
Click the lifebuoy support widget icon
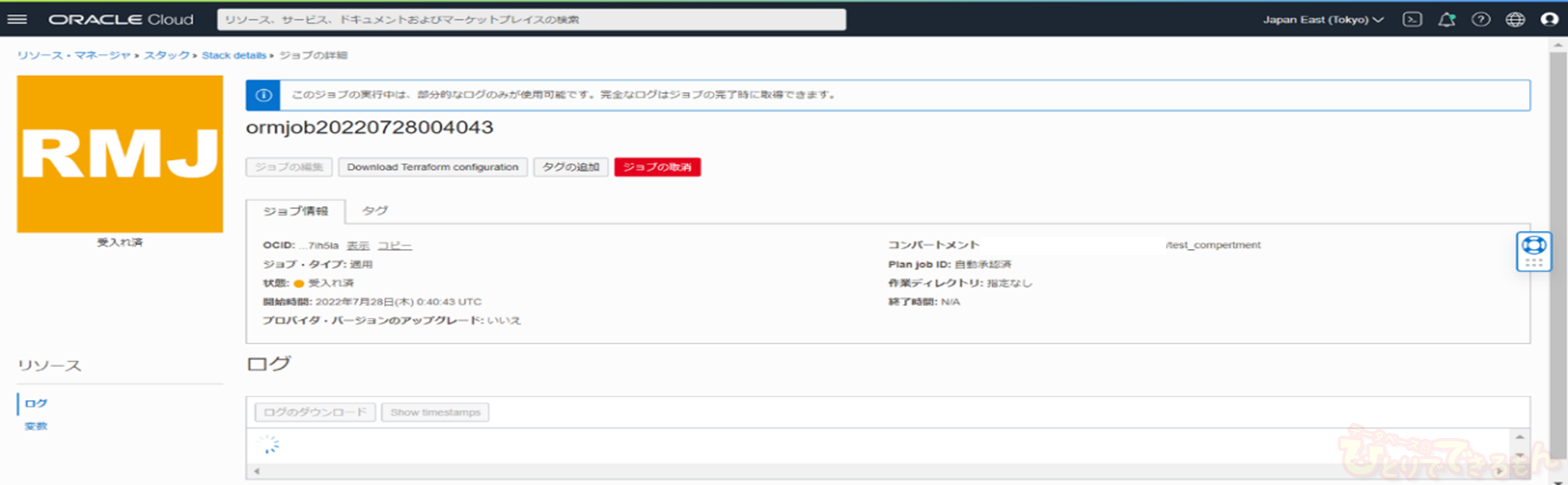click(1533, 245)
